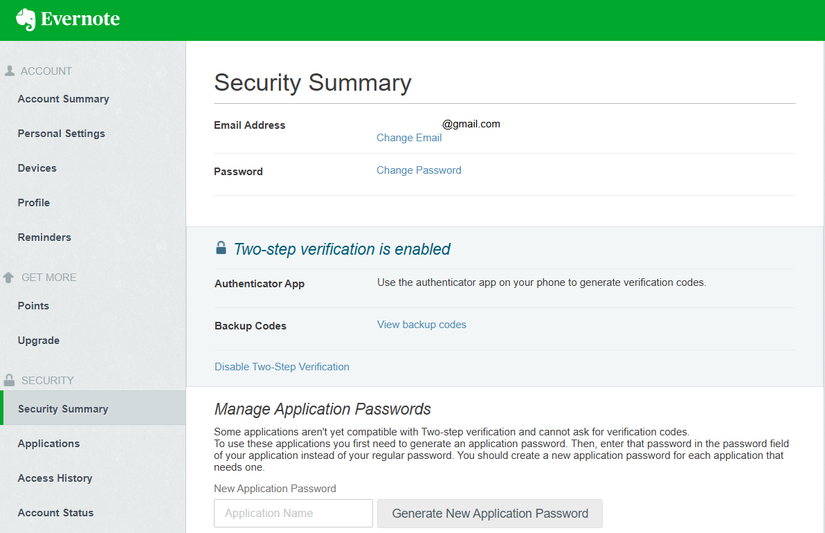Click Manage Application Passwords heading

(323, 409)
